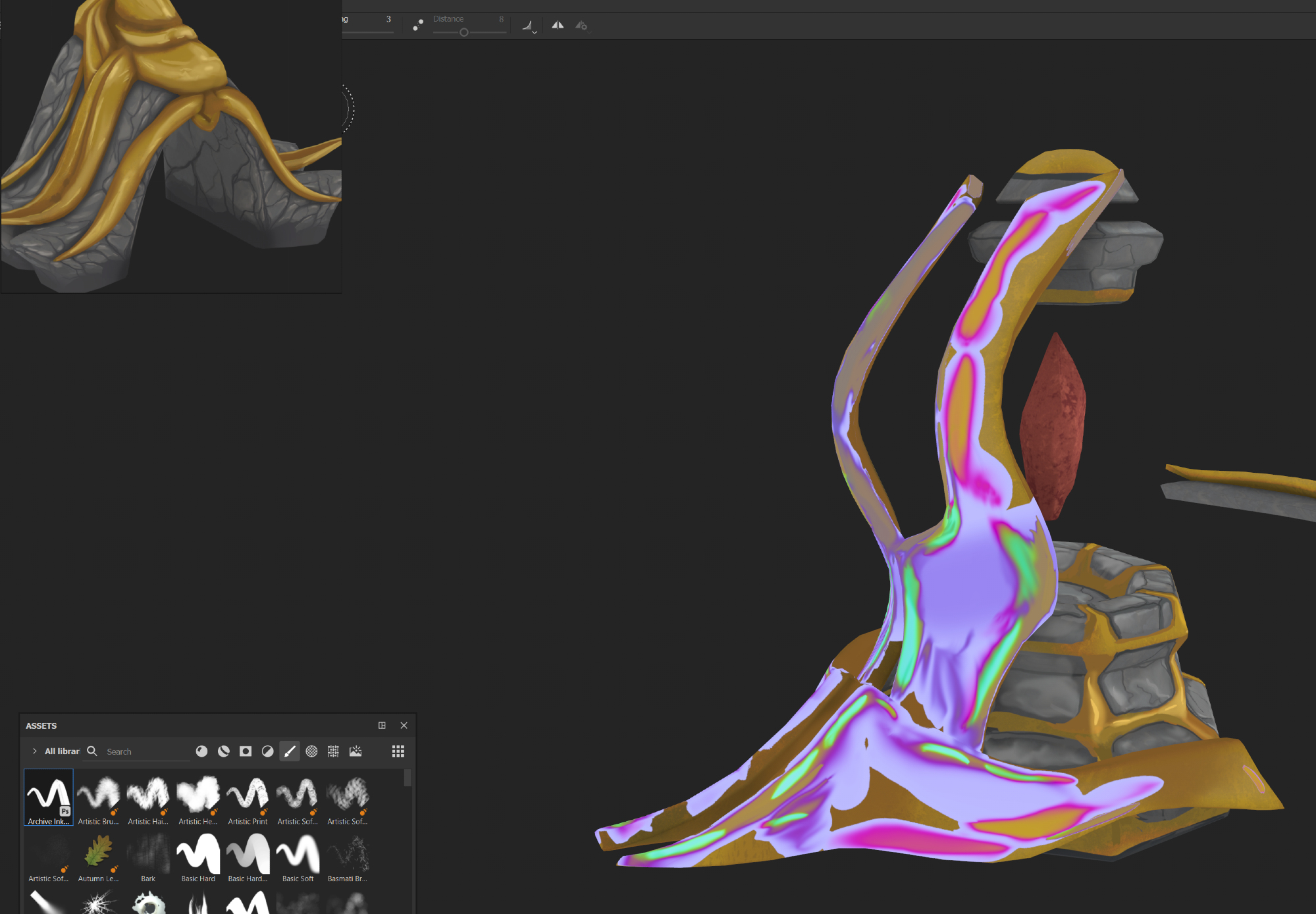The image size is (1316, 914).
Task: Close the Assets panel
Action: pyautogui.click(x=404, y=726)
